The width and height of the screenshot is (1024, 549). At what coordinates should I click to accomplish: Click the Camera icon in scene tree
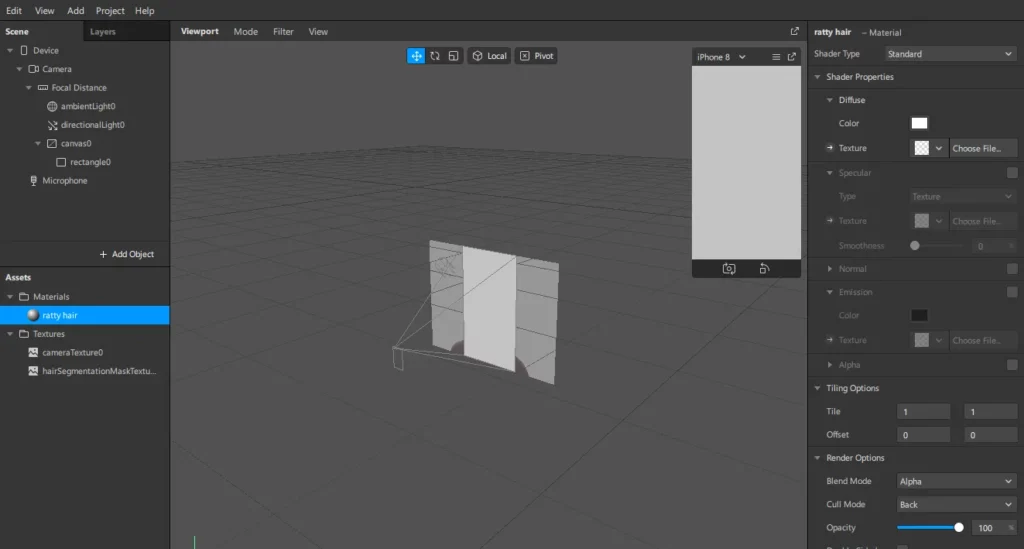click(x=33, y=69)
